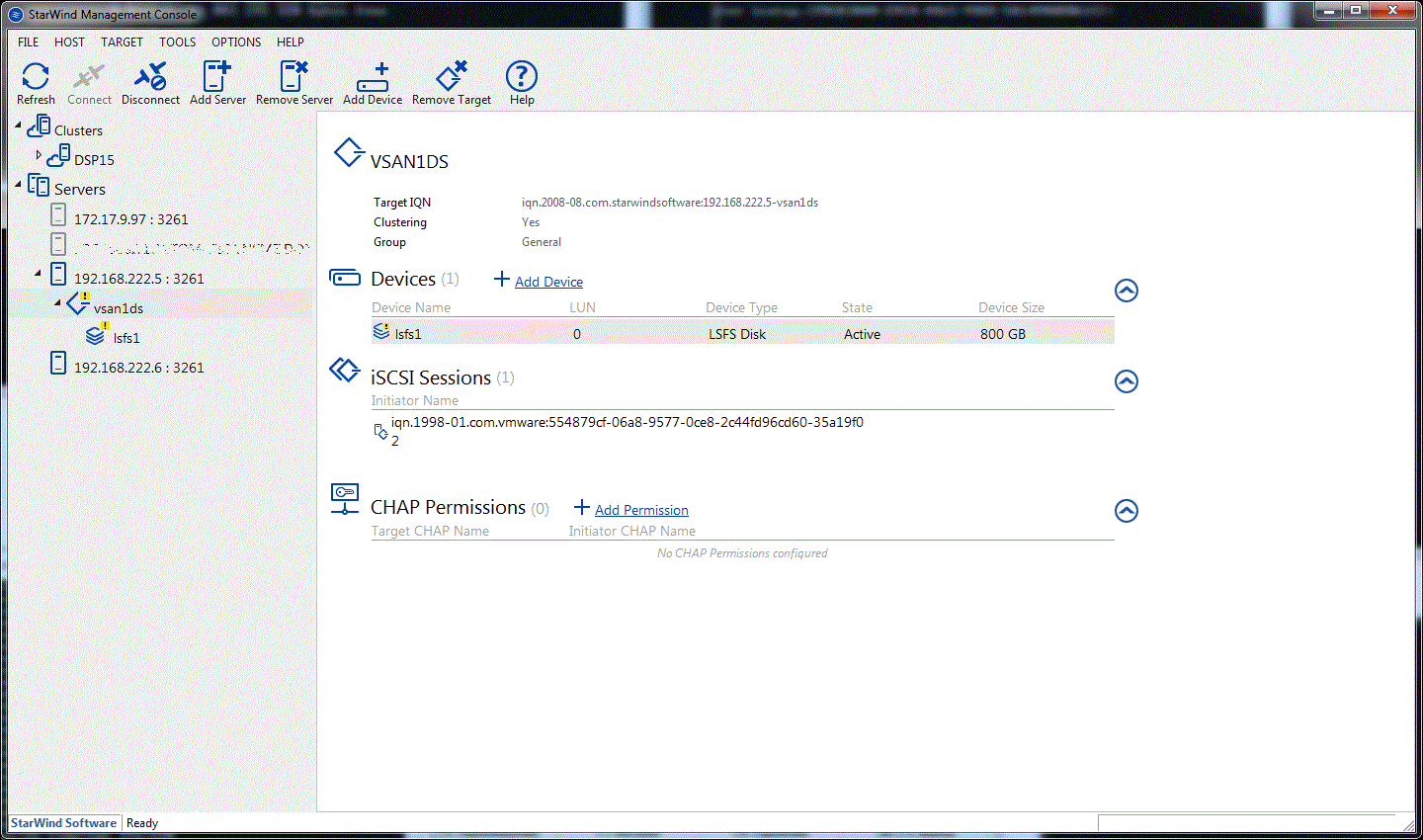
Task: Open the TARGET menu
Action: [122, 42]
